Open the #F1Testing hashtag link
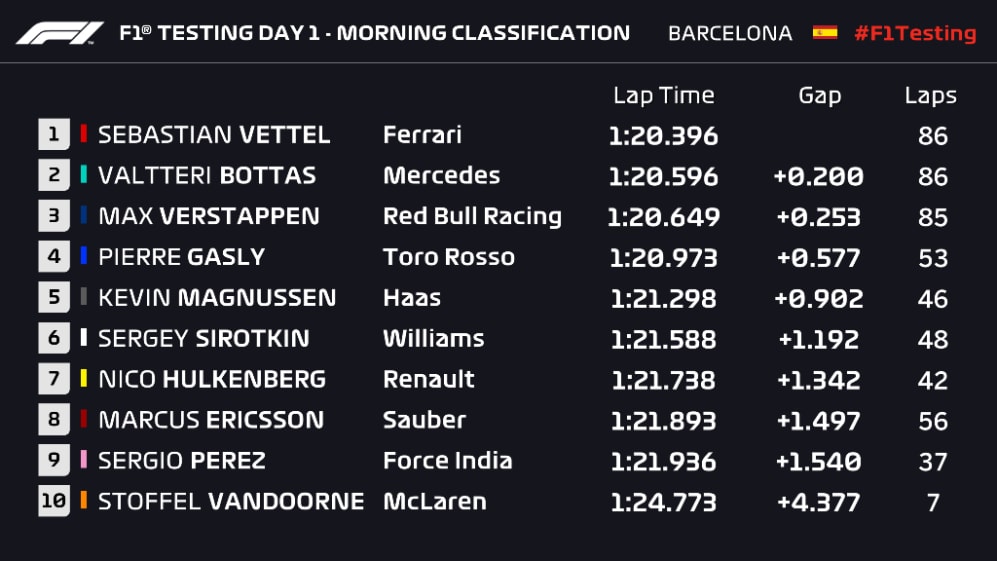The height and width of the screenshot is (561, 997). [915, 33]
